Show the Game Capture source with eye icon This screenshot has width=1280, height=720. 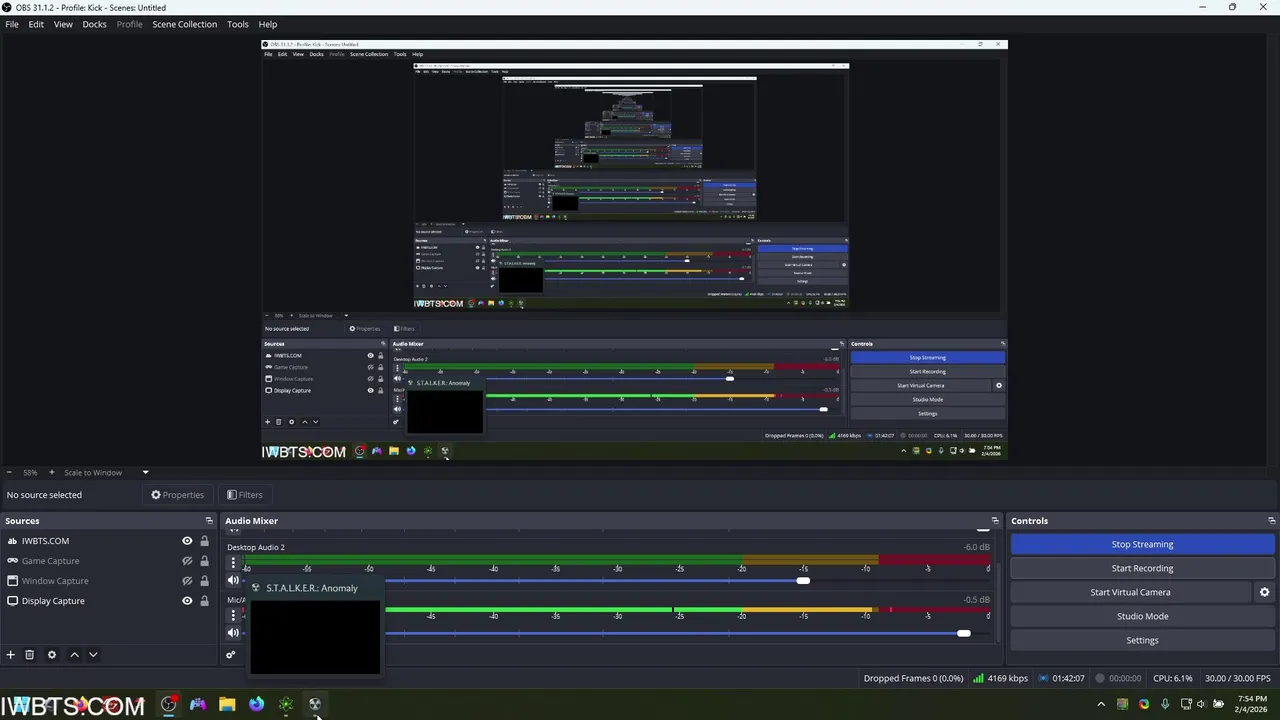pyautogui.click(x=187, y=561)
